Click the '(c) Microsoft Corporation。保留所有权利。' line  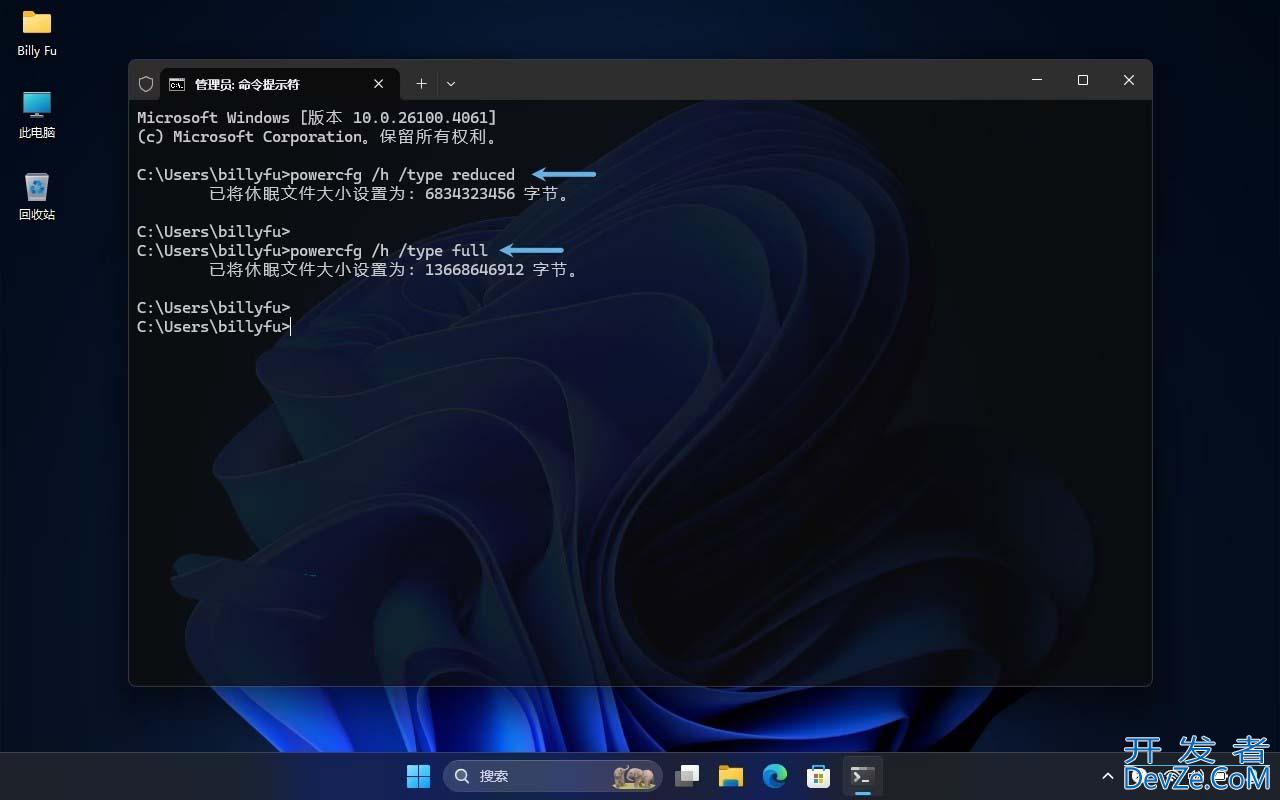pyautogui.click(x=317, y=137)
